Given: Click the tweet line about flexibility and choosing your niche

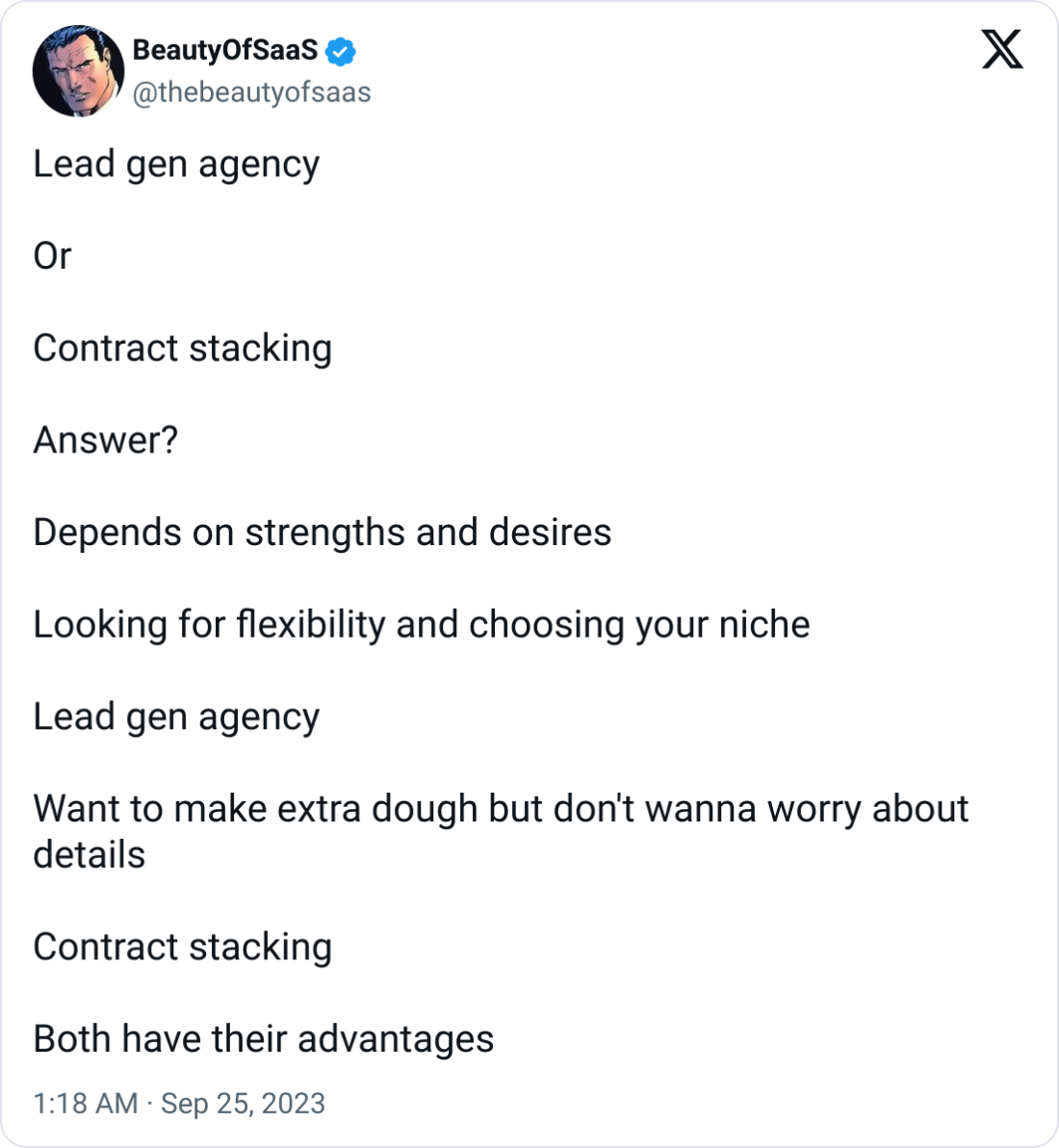Looking at the screenshot, I should [422, 624].
